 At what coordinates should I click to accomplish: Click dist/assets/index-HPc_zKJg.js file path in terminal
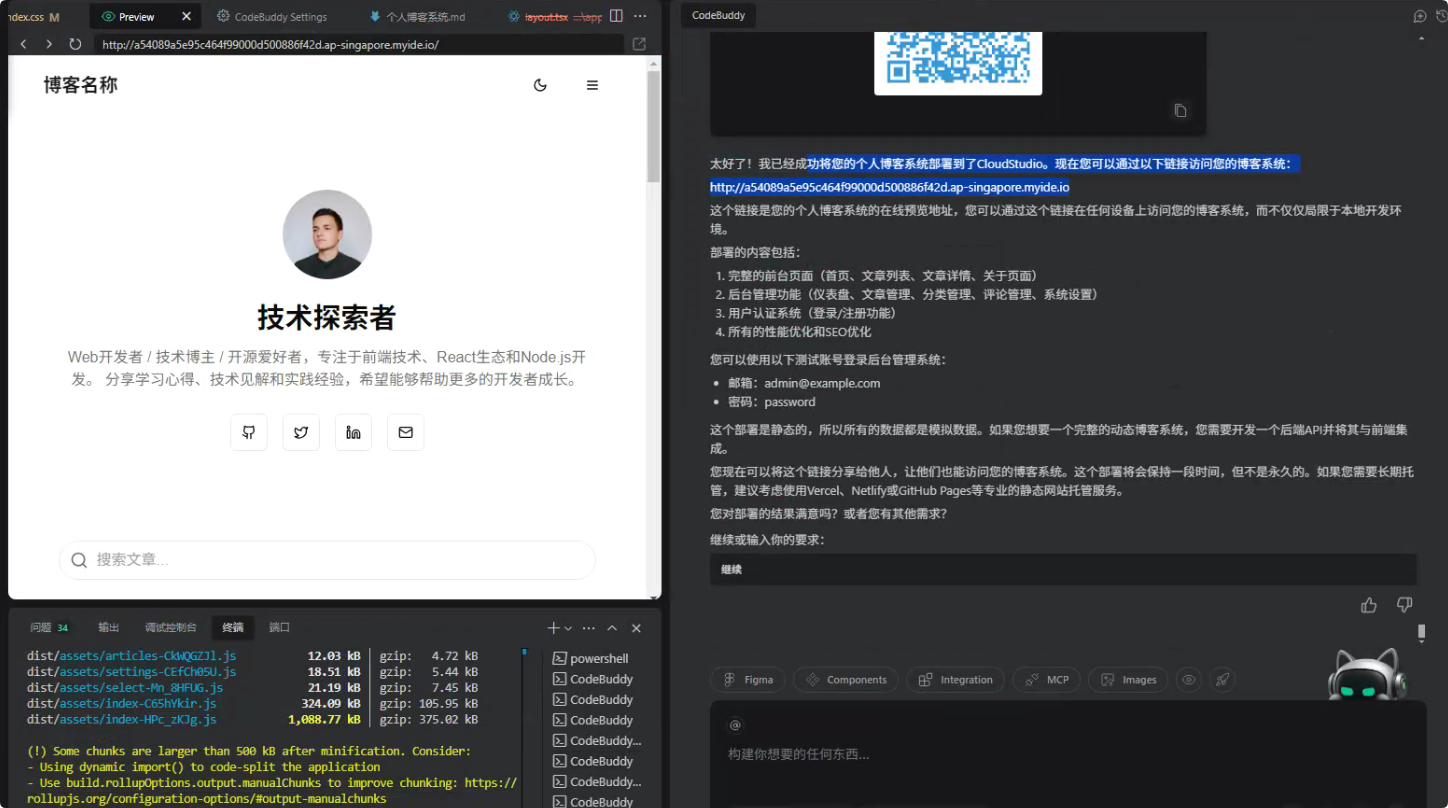(121, 719)
